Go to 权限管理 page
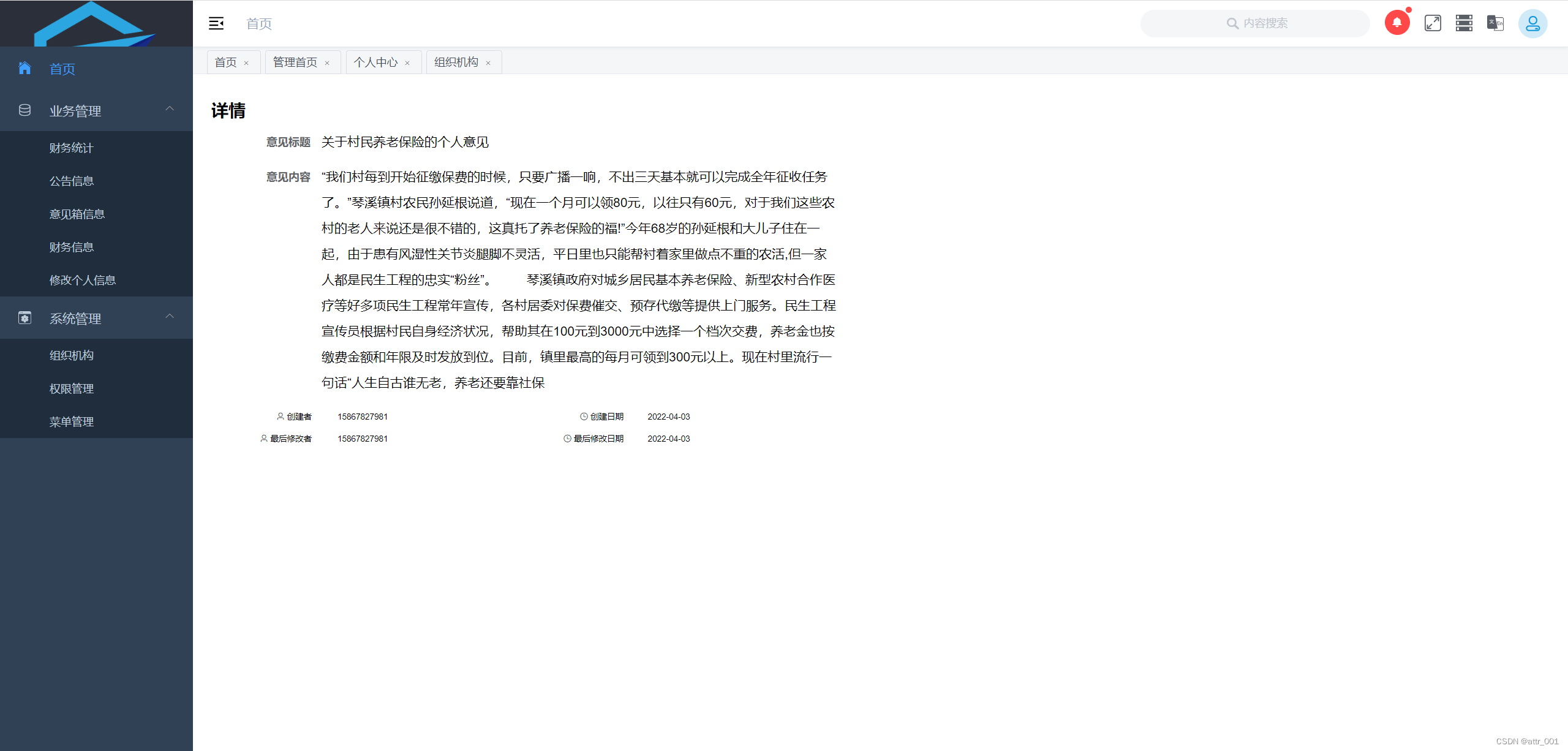This screenshot has width=1568, height=751. [x=72, y=388]
